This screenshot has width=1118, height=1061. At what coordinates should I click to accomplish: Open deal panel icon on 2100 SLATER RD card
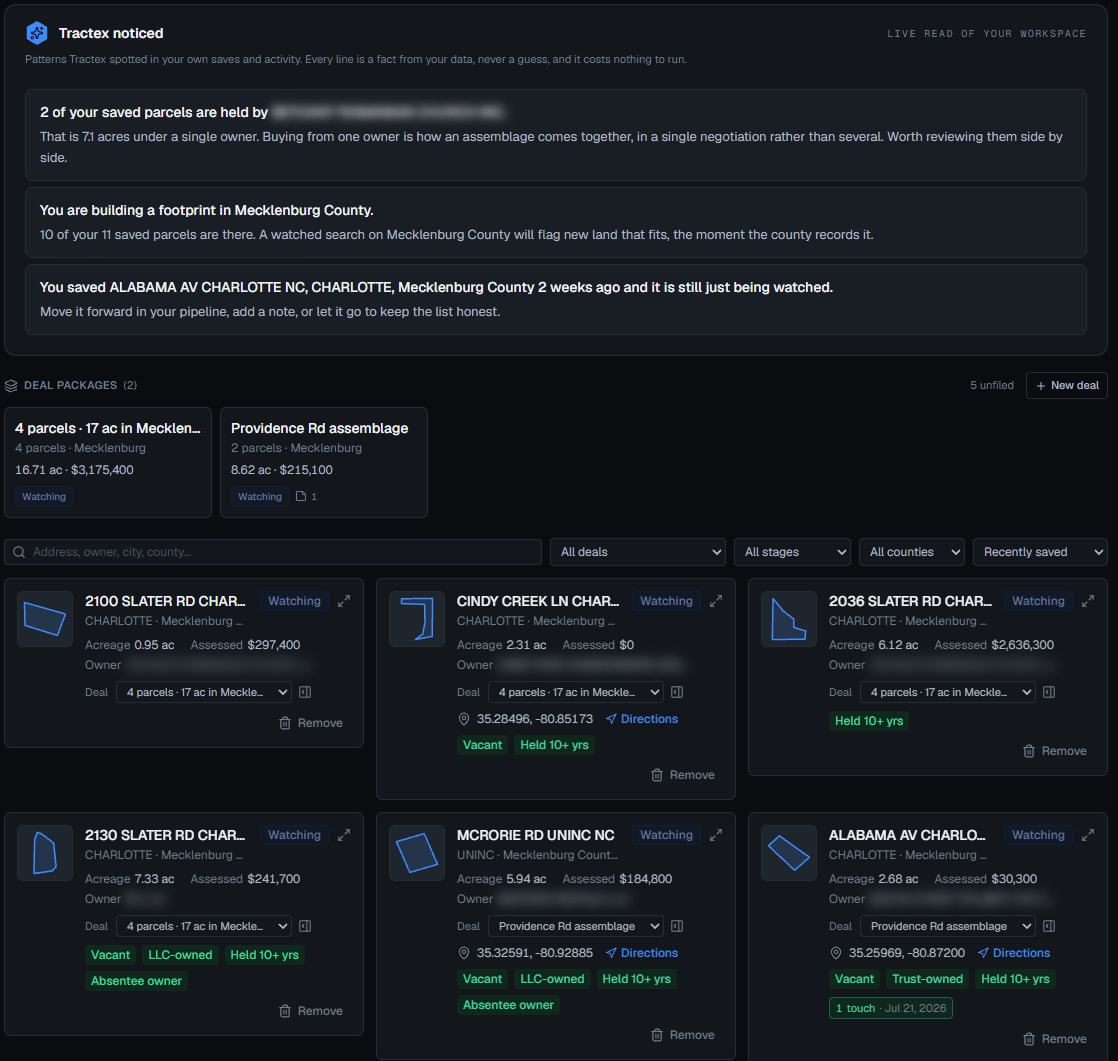[x=305, y=692]
